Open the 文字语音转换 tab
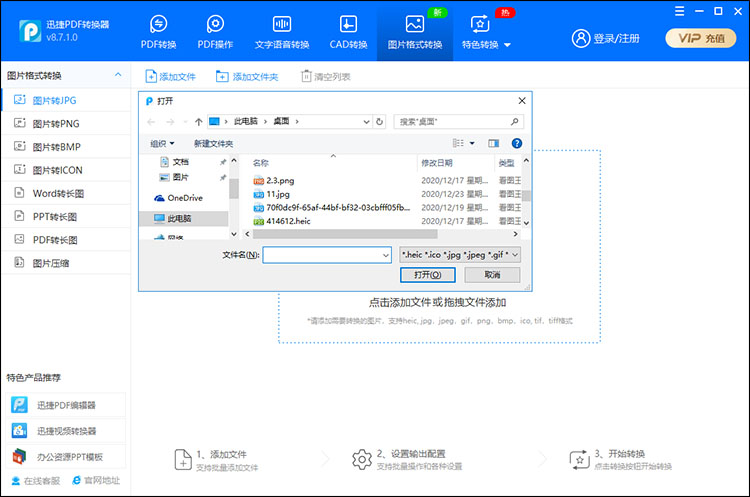 point(282,32)
